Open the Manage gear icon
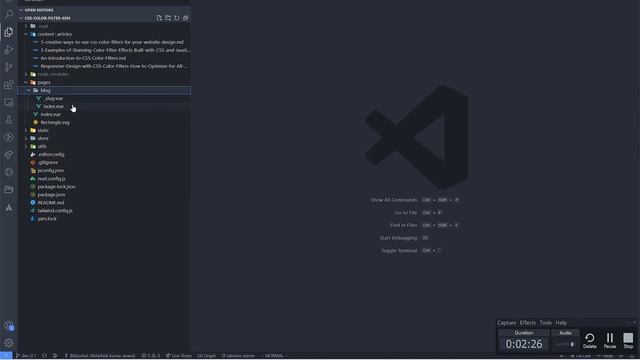The width and height of the screenshot is (640, 360). click(9, 343)
